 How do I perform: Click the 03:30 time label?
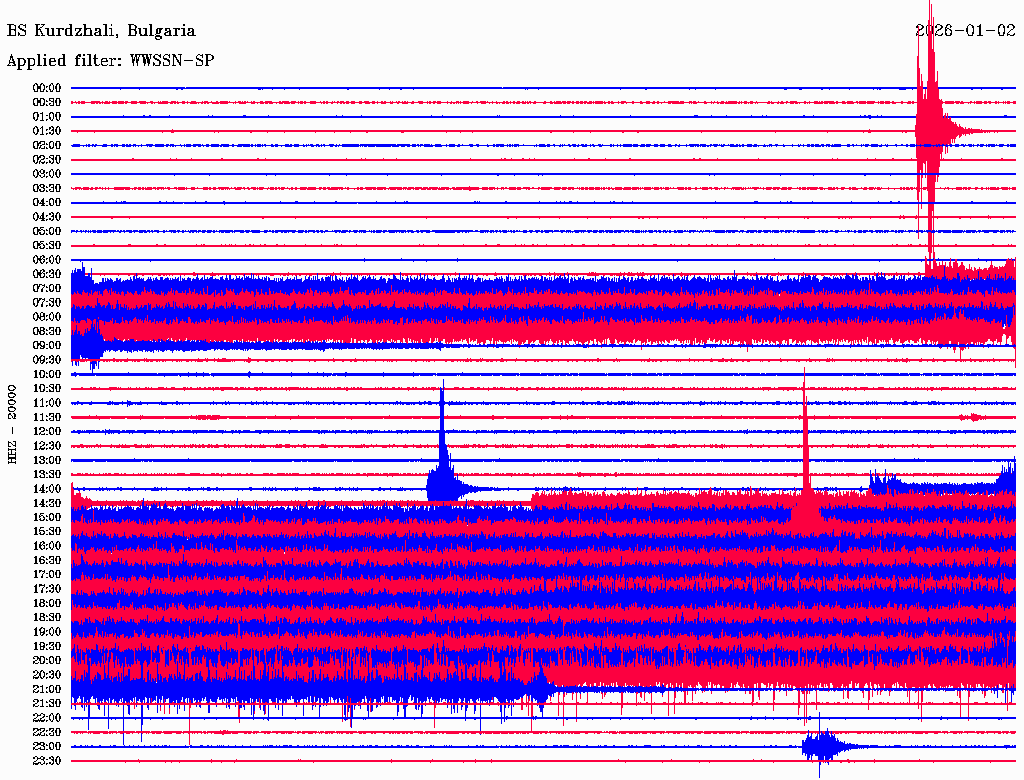(47, 188)
